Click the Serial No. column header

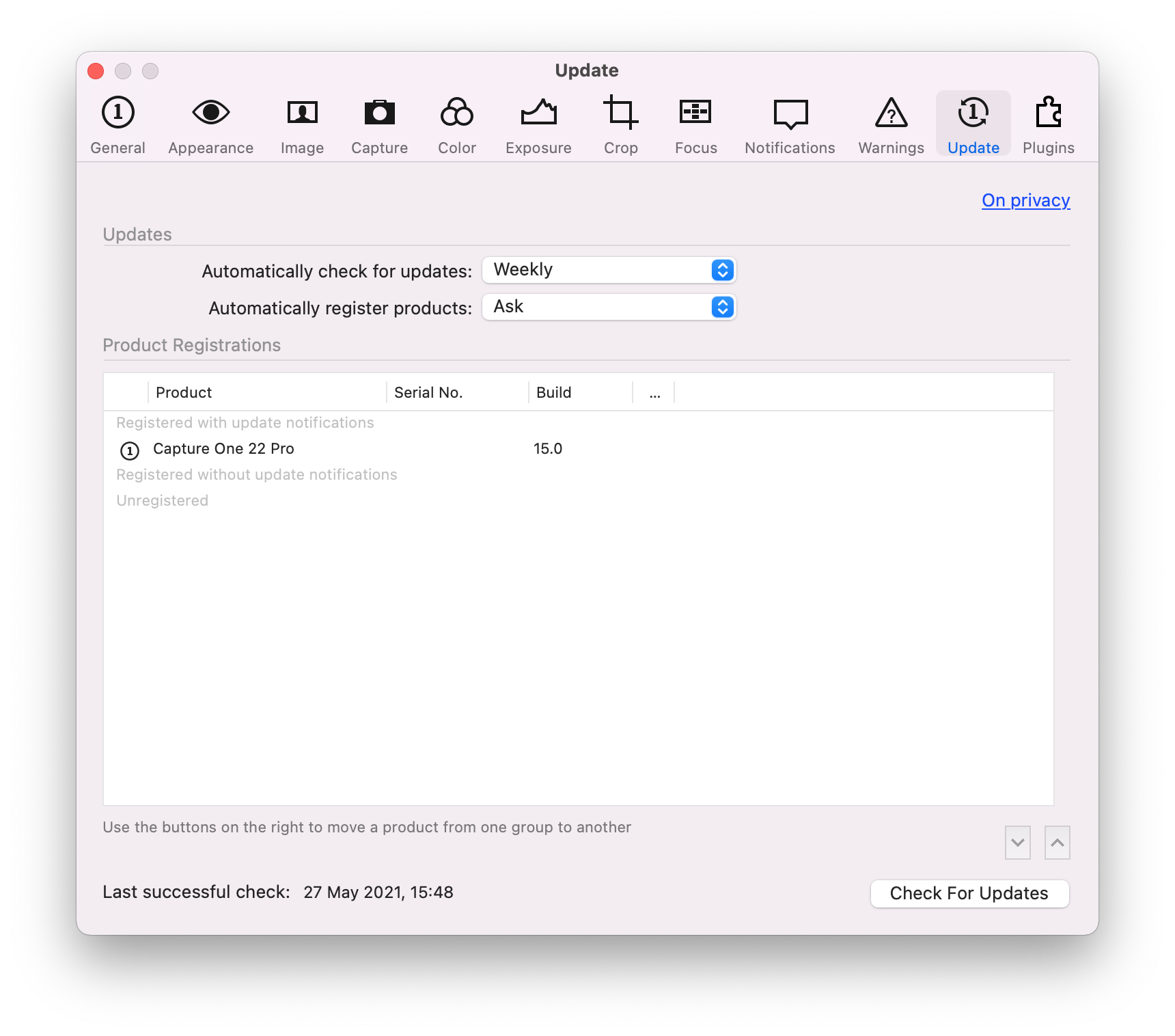click(x=458, y=392)
